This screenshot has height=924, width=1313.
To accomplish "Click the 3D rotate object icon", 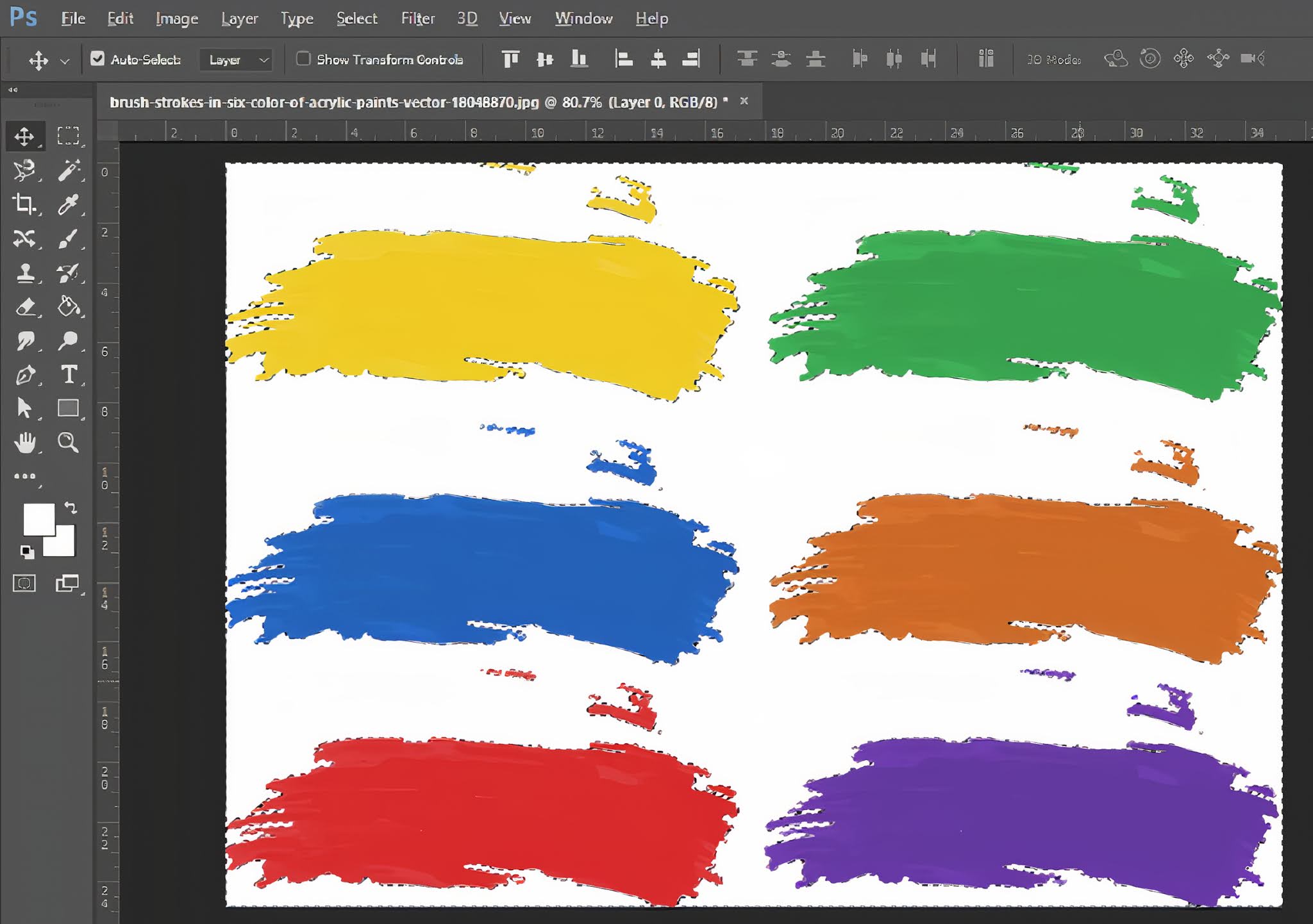I will 1116,59.
